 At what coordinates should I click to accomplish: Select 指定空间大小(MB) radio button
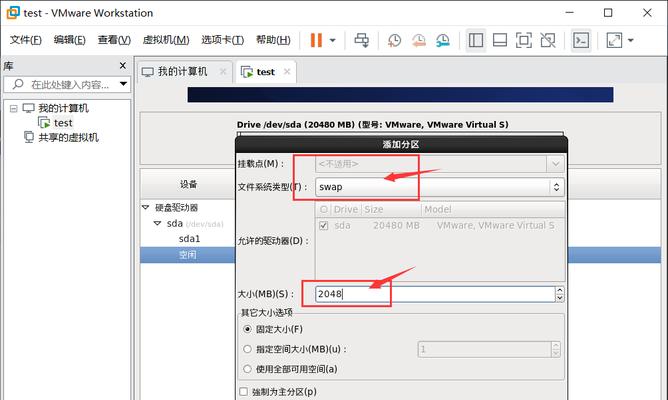click(247, 349)
